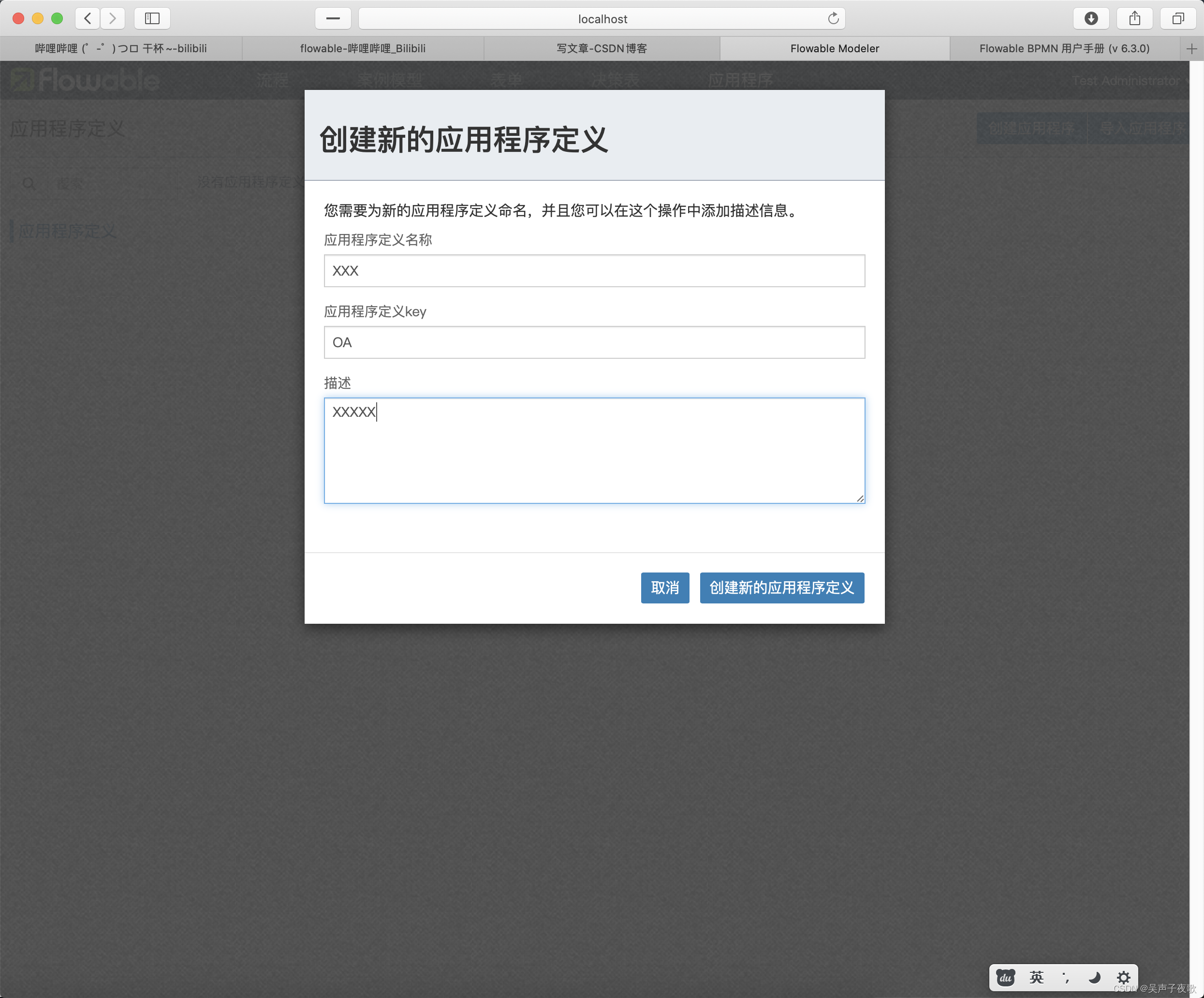This screenshot has width=1204, height=998.
Task: Switch to flowable-哔哩哔哩_Bilibili tab
Action: tap(363, 49)
